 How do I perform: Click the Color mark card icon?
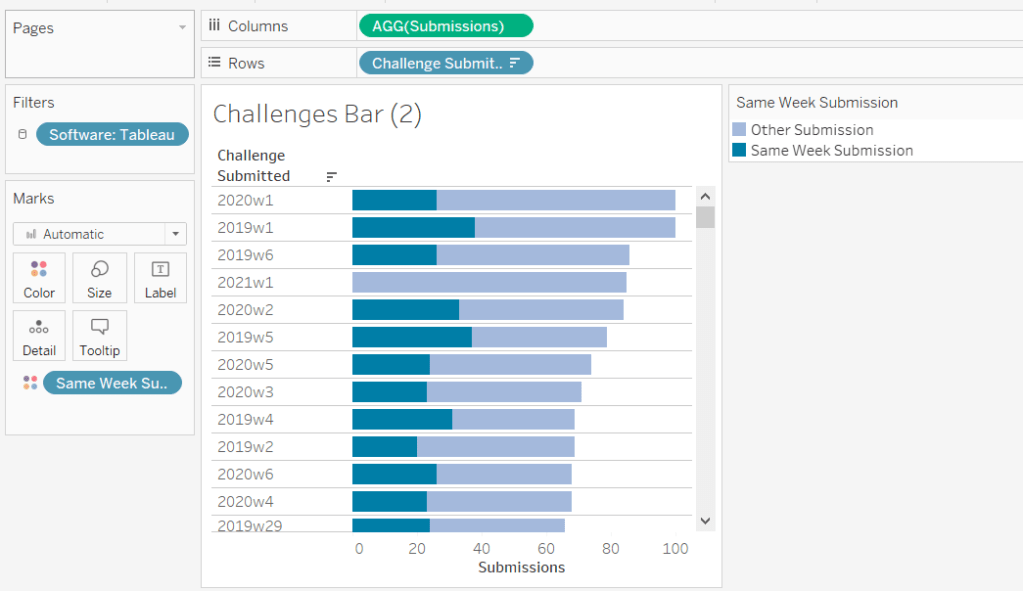[39, 277]
